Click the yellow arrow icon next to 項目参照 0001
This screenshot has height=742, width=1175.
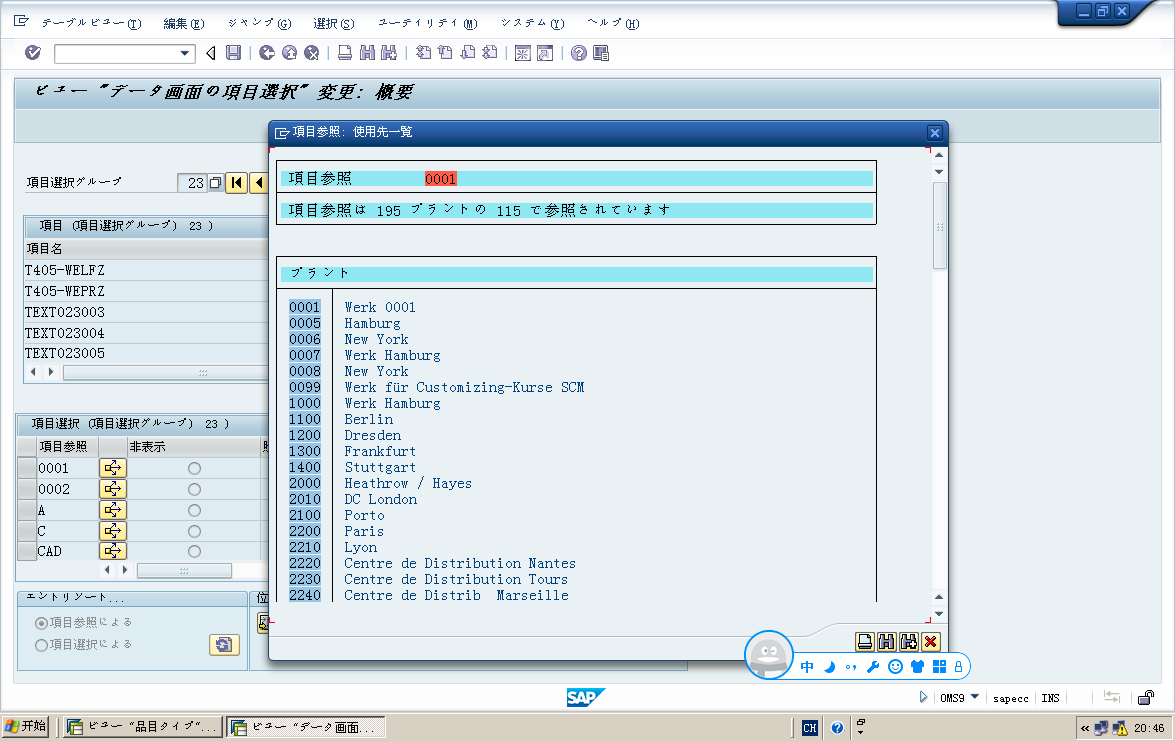[x=112, y=467]
